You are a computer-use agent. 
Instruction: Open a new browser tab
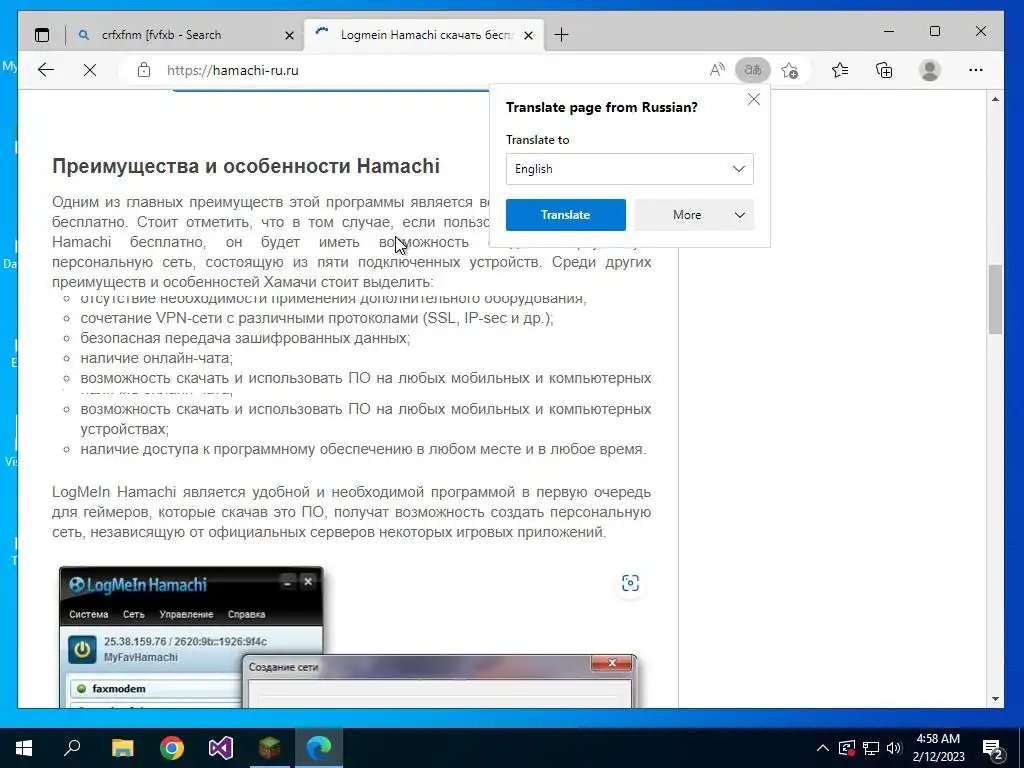coord(561,35)
